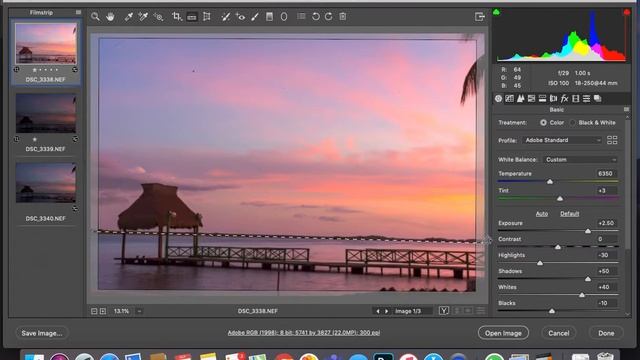This screenshot has height=360, width=640.
Task: Select the Red Eye Removal tool
Action: [240, 17]
